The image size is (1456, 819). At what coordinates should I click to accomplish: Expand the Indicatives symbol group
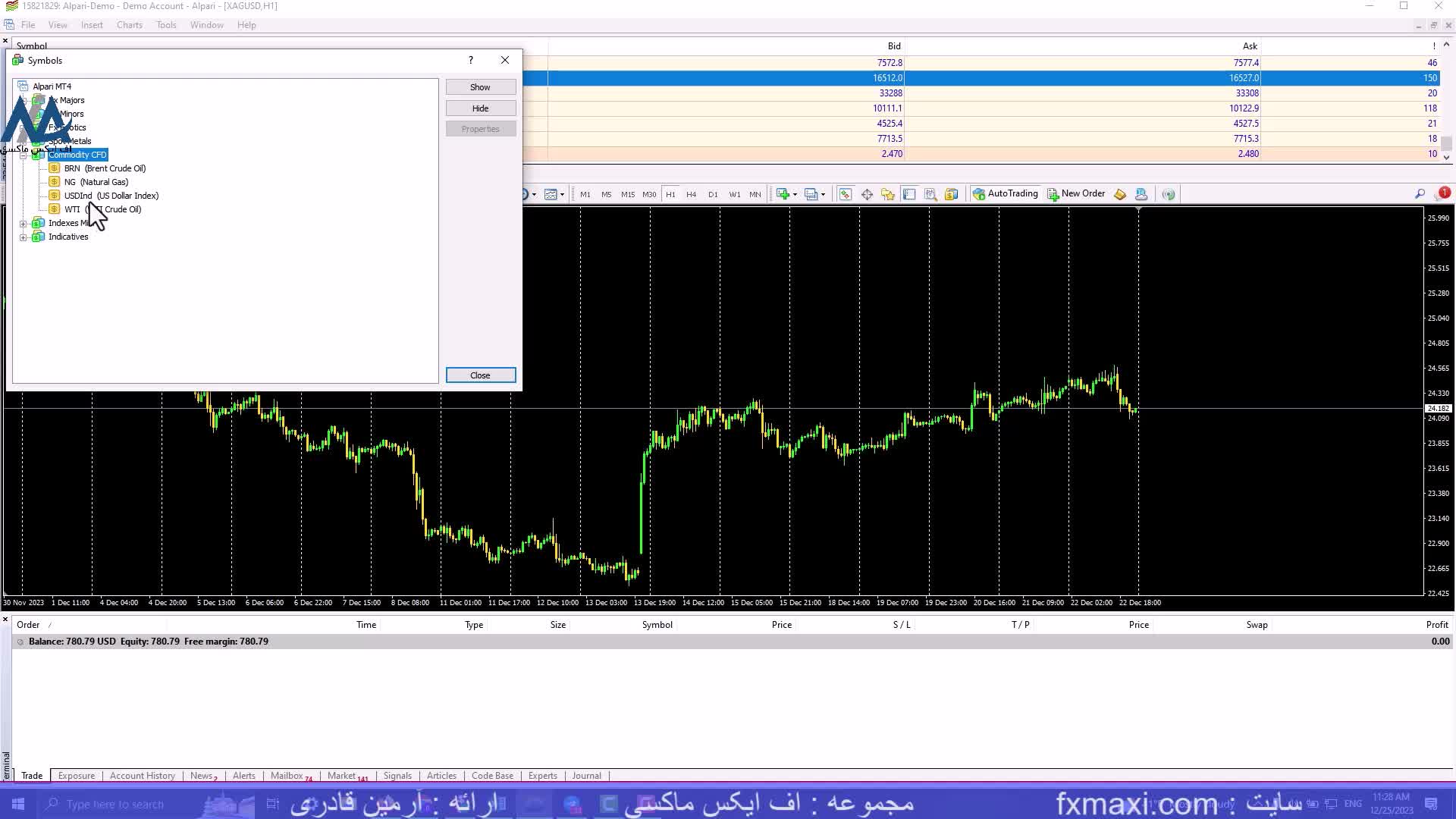(x=24, y=237)
